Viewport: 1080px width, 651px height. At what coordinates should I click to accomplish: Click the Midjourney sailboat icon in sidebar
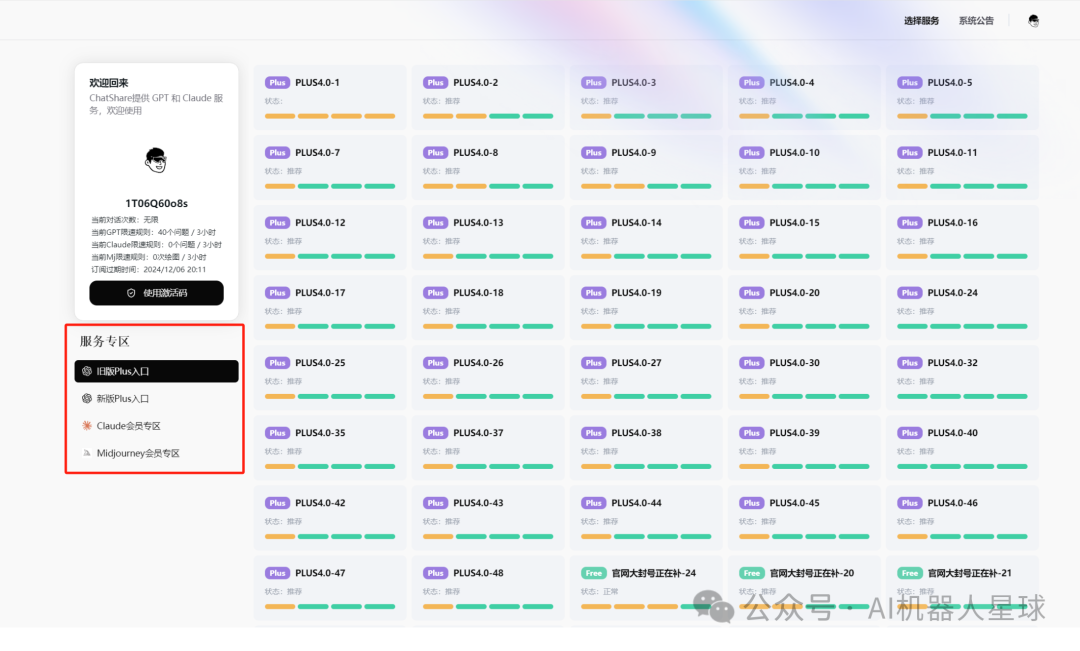(x=87, y=453)
